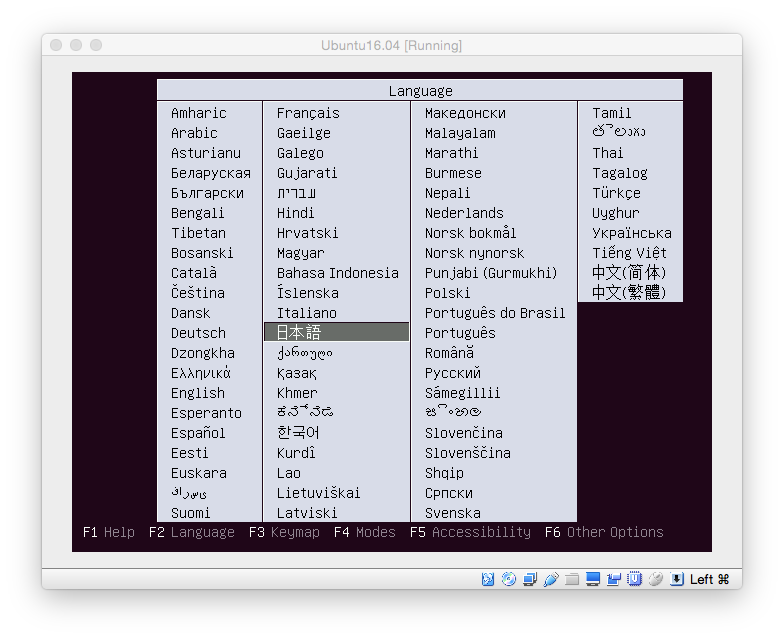Click the USB devices status icon
This screenshot has height=639, width=784.
click(550, 579)
